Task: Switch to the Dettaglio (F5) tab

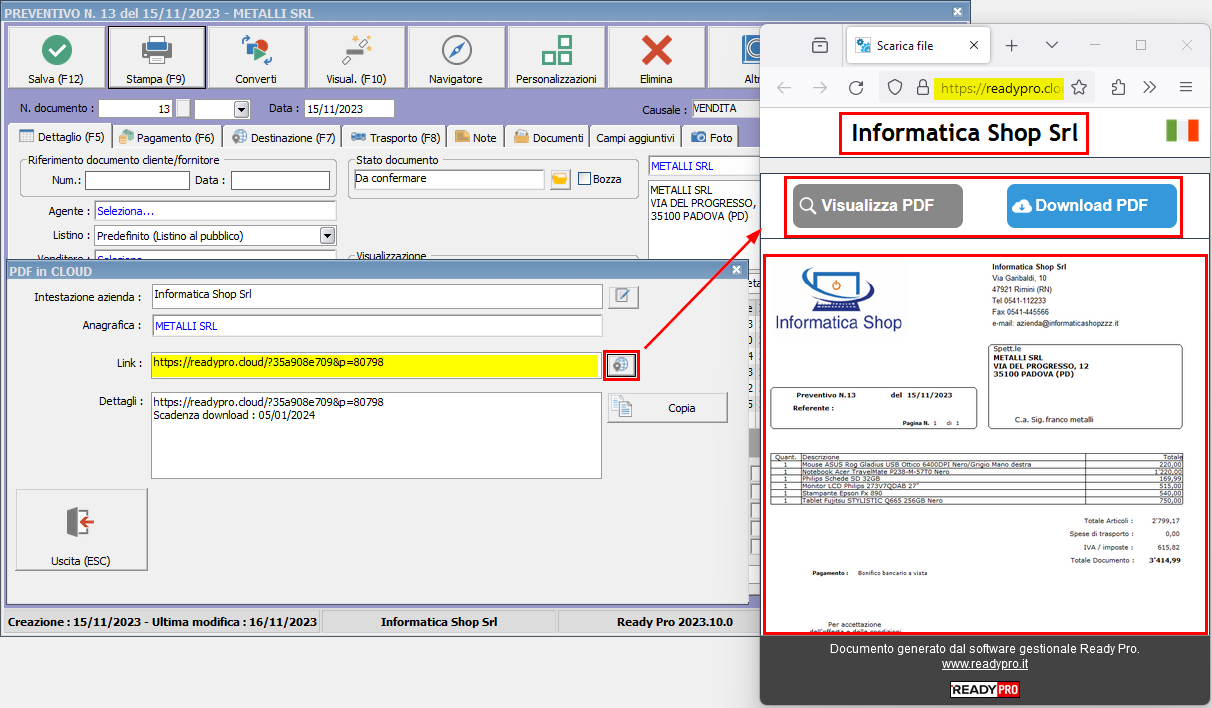Action: [62, 137]
